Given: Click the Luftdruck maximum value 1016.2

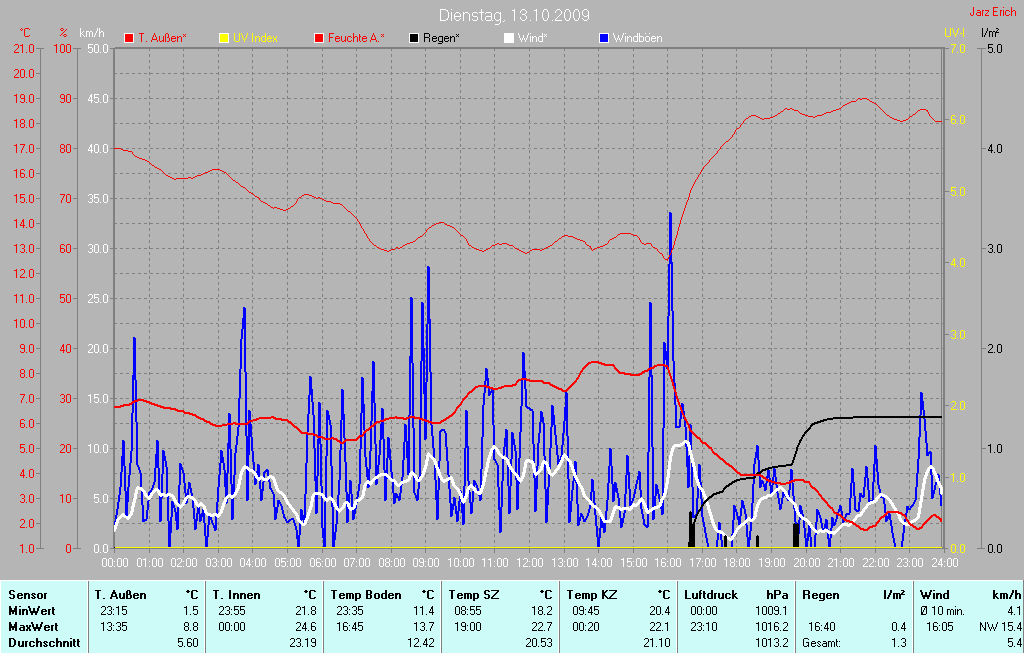Looking at the screenshot, I should [x=772, y=627].
